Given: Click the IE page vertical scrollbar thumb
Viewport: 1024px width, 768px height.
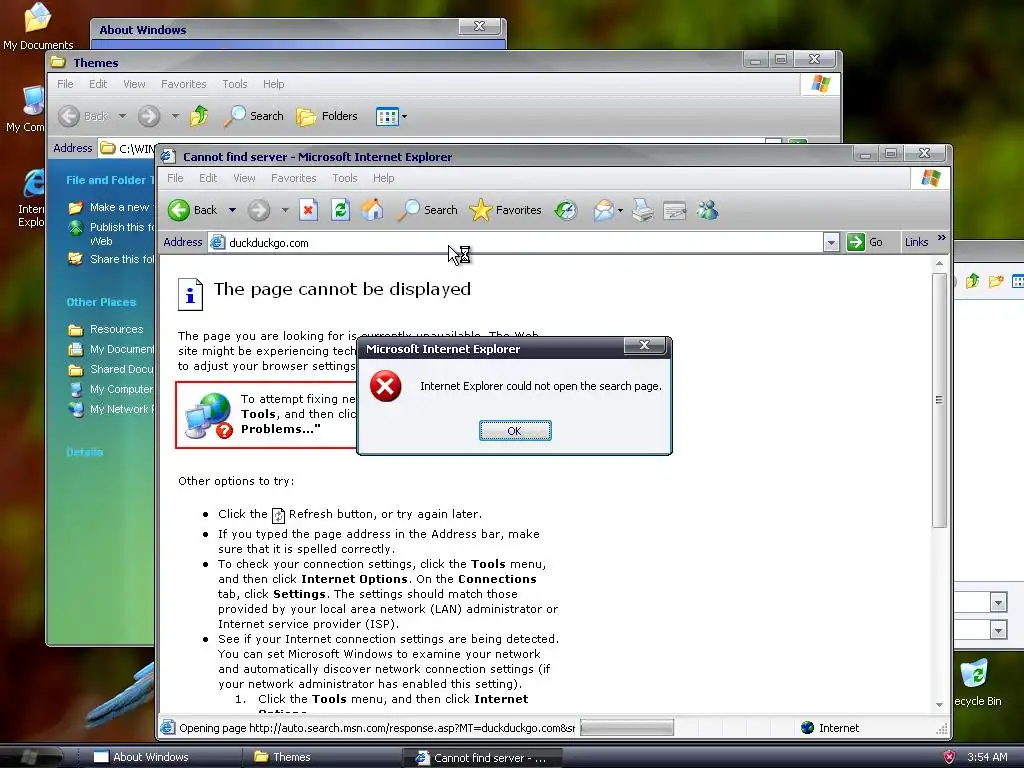Looking at the screenshot, I should pos(939,400).
